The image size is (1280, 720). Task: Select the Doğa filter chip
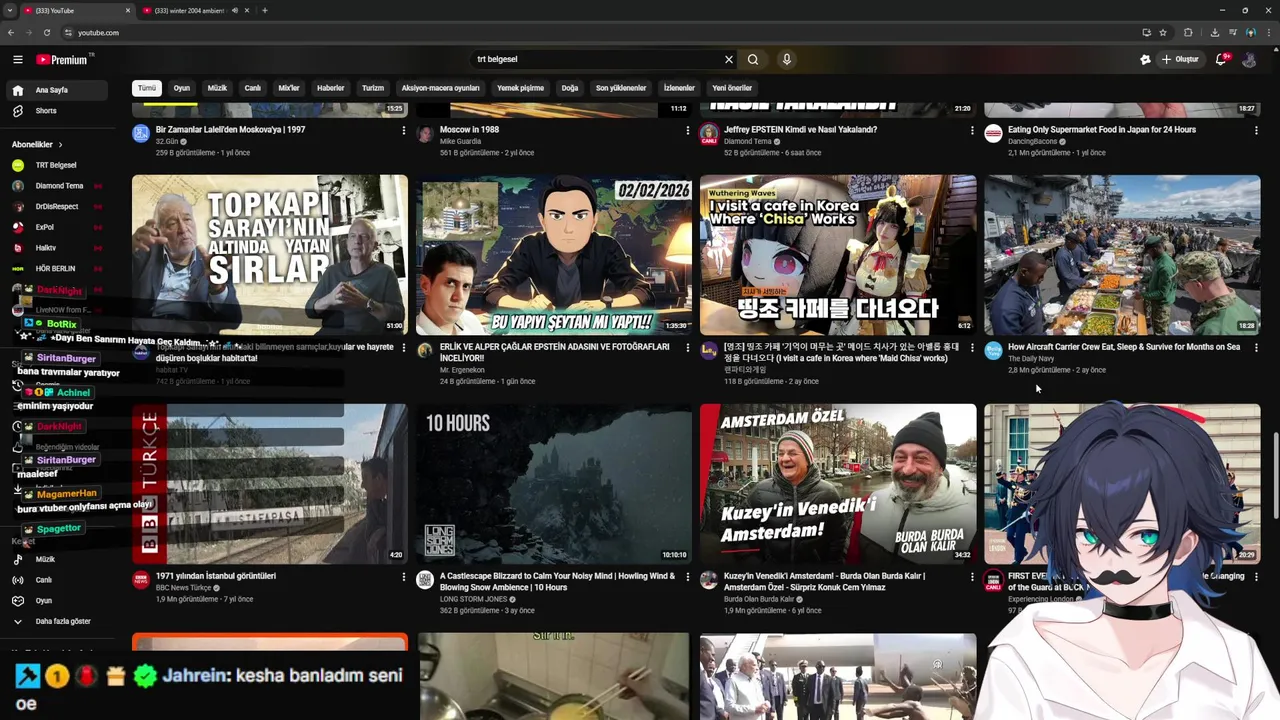570,88
